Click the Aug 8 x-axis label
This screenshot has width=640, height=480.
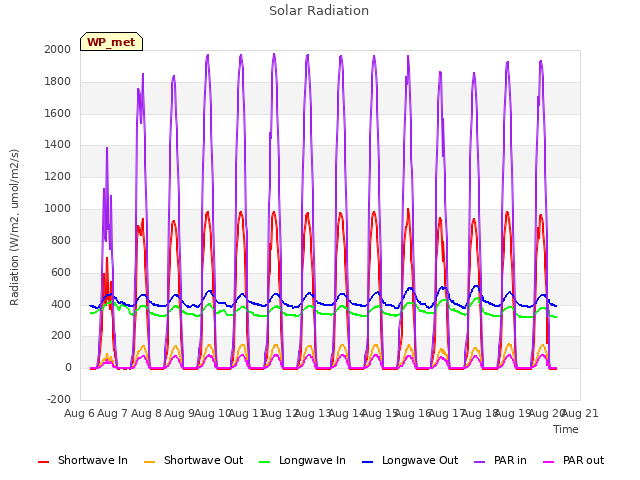(x=146, y=413)
